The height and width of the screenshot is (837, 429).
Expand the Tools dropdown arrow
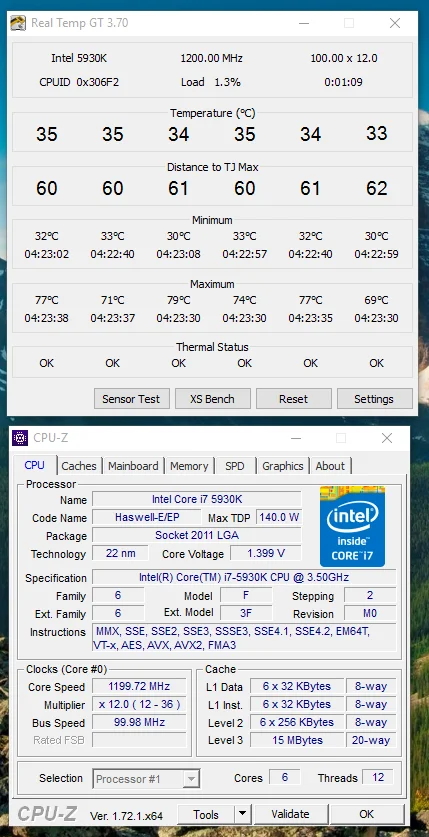click(x=242, y=814)
